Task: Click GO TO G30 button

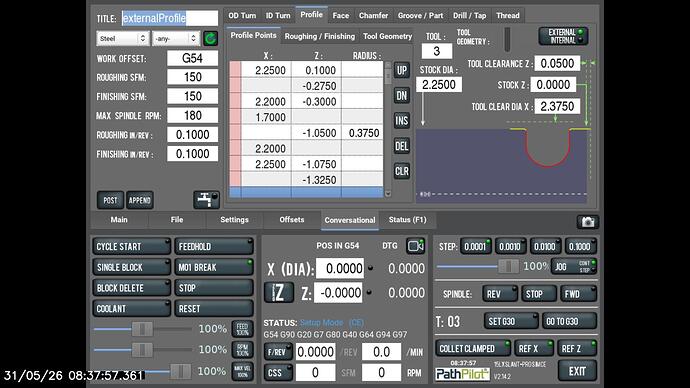Action: [569, 321]
